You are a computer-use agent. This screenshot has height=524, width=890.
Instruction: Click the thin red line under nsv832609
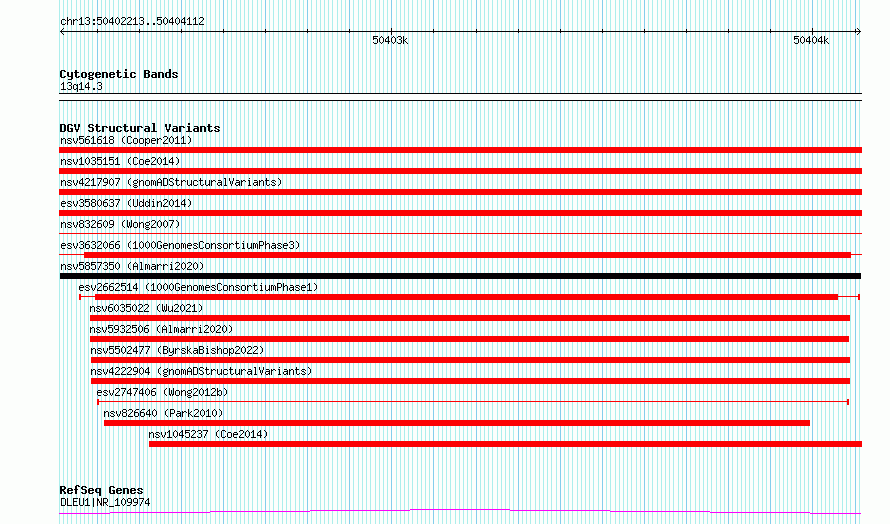tap(460, 233)
